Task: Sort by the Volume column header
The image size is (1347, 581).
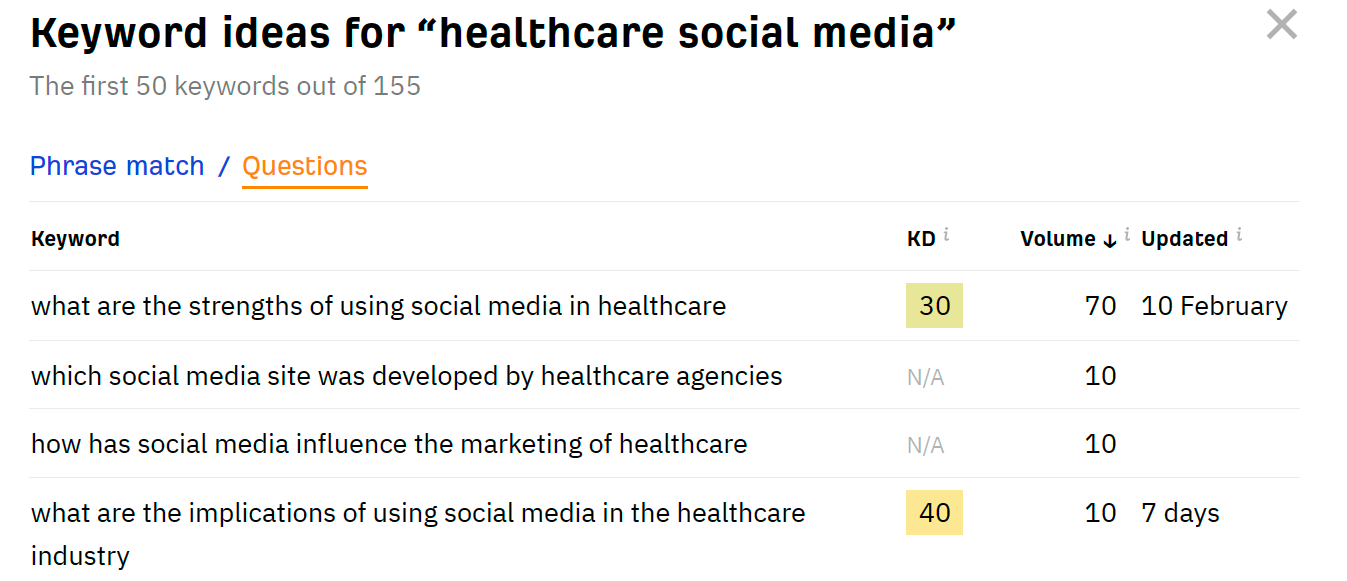Action: tap(1057, 239)
